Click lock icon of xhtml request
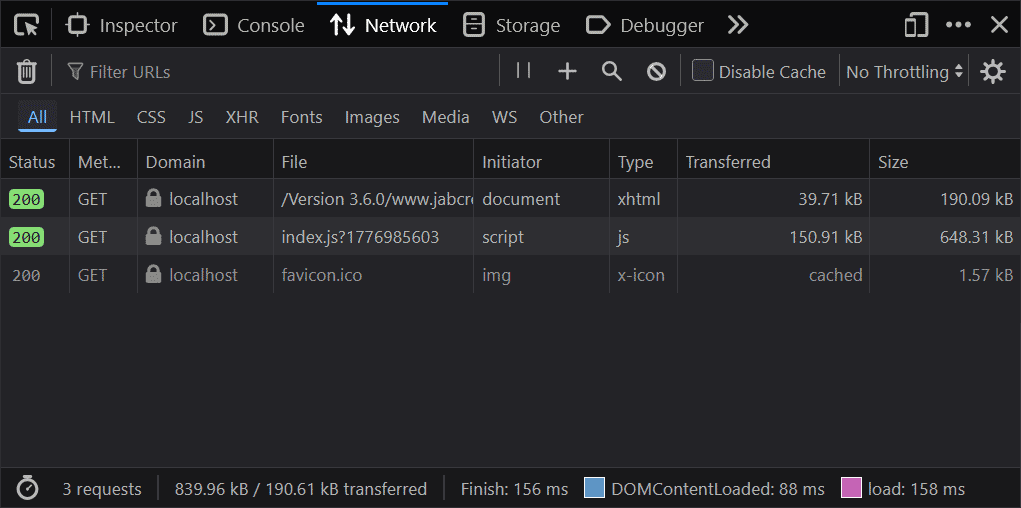This screenshot has height=508, width=1021. tap(154, 198)
